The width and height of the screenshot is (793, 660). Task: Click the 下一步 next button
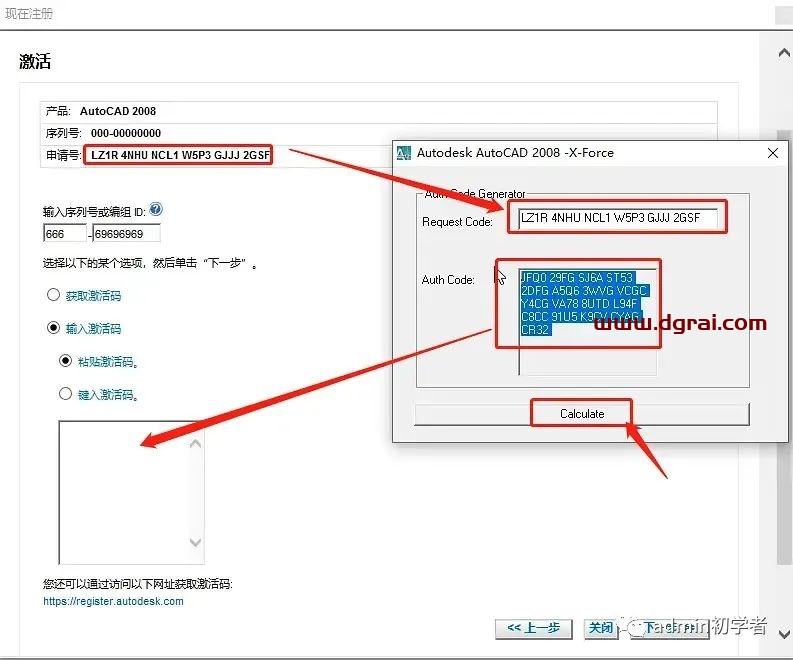click(670, 629)
